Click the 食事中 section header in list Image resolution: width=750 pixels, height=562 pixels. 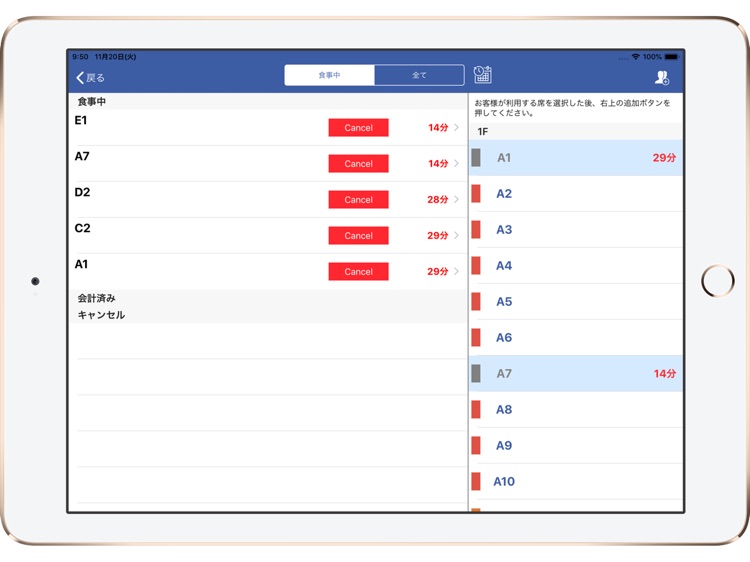268,101
